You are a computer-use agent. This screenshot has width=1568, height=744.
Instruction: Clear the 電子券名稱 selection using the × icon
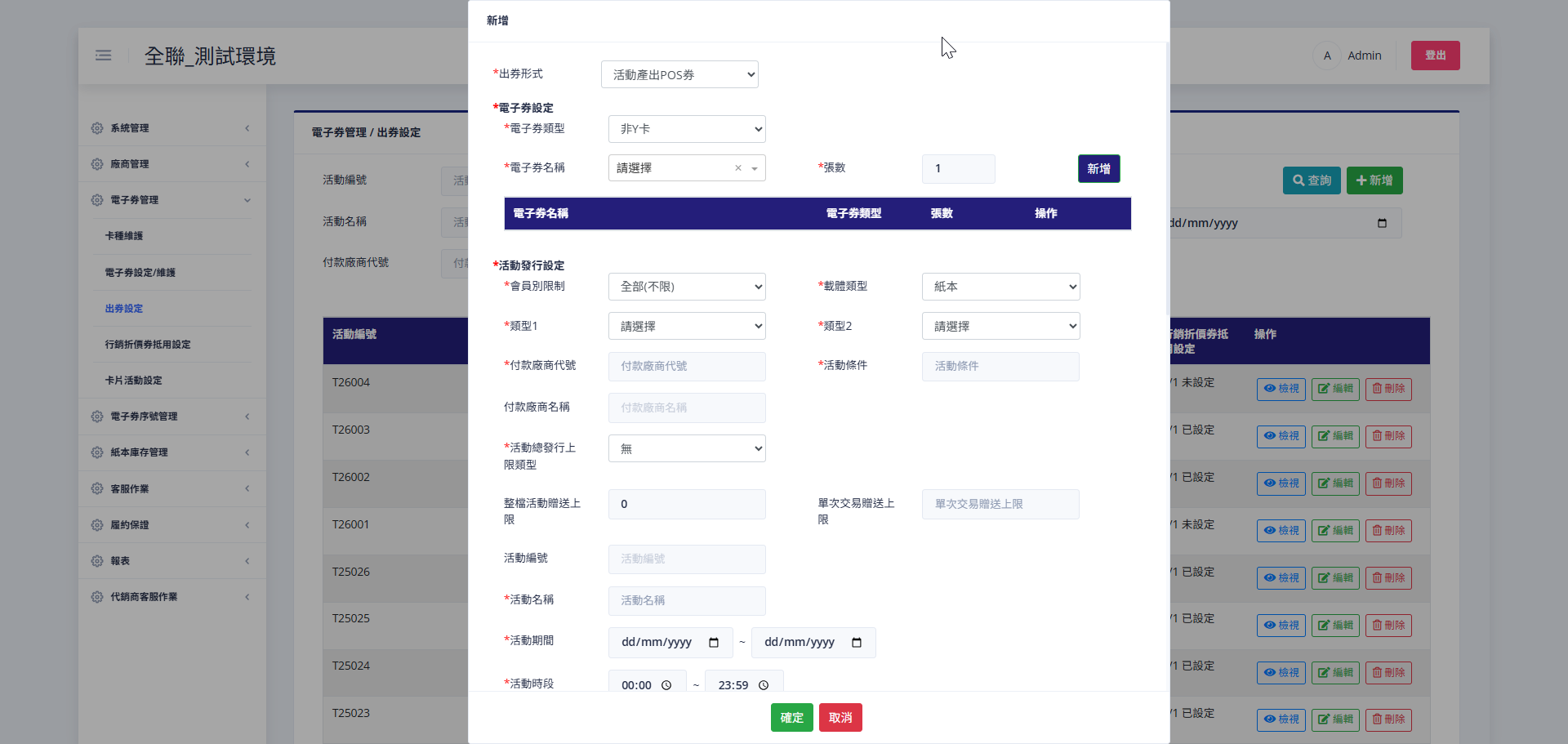tap(737, 167)
